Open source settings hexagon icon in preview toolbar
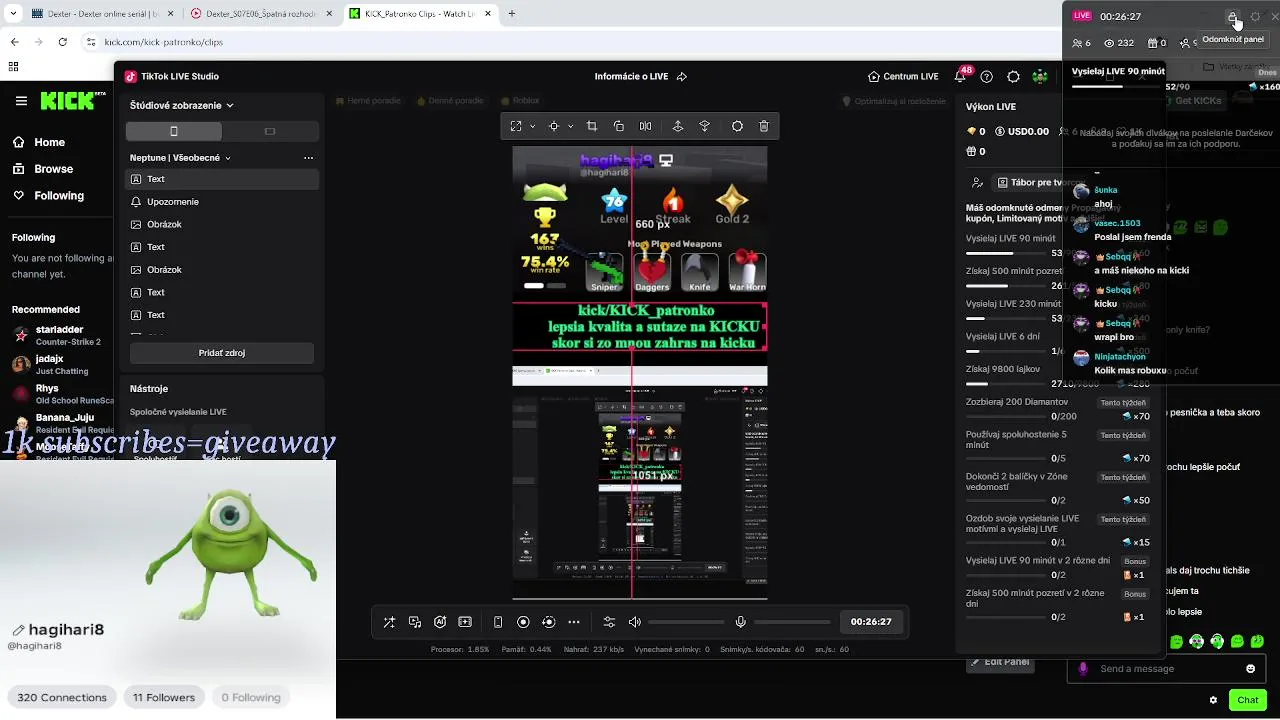 tap(737, 126)
